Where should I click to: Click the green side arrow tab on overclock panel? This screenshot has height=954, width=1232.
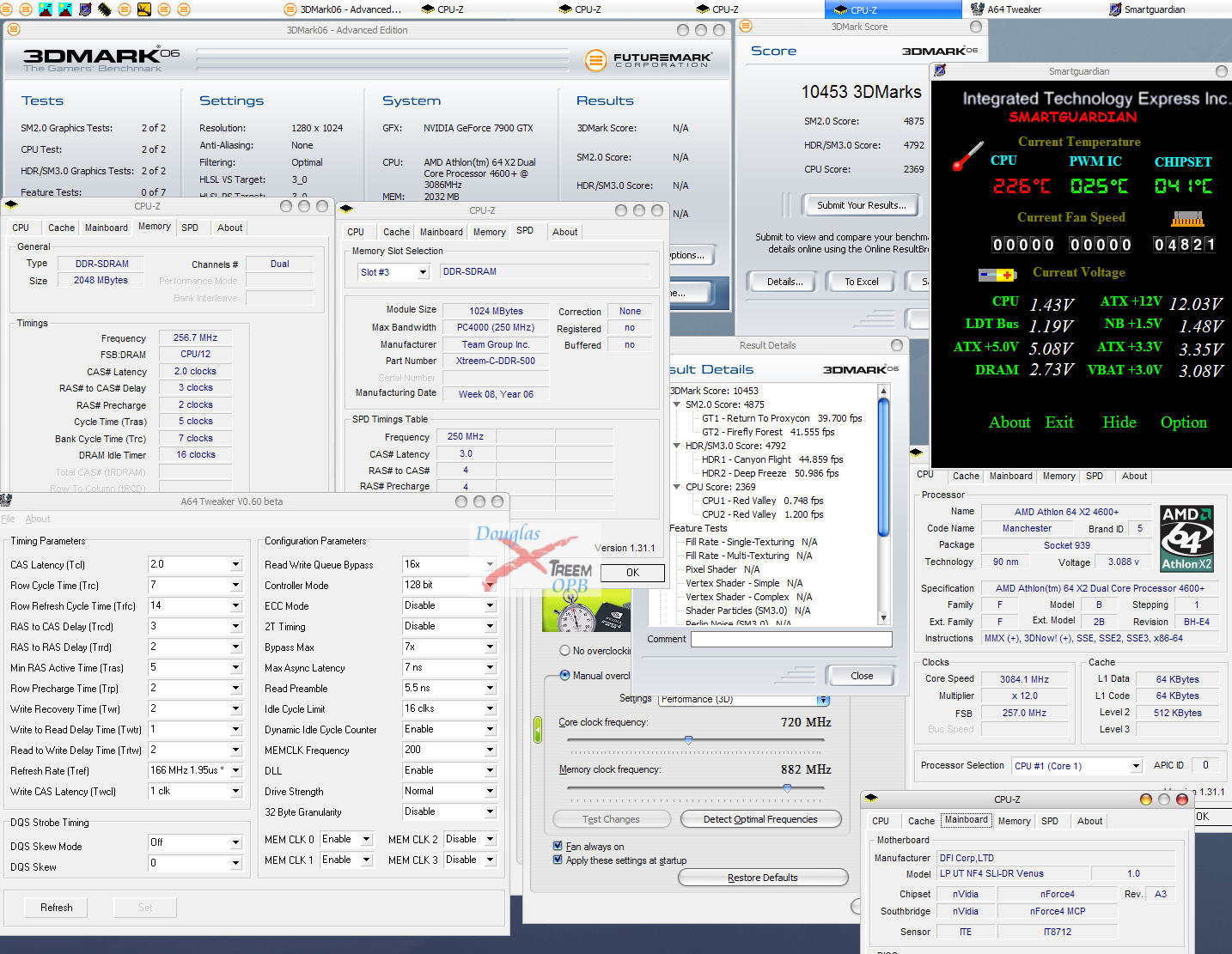[538, 730]
